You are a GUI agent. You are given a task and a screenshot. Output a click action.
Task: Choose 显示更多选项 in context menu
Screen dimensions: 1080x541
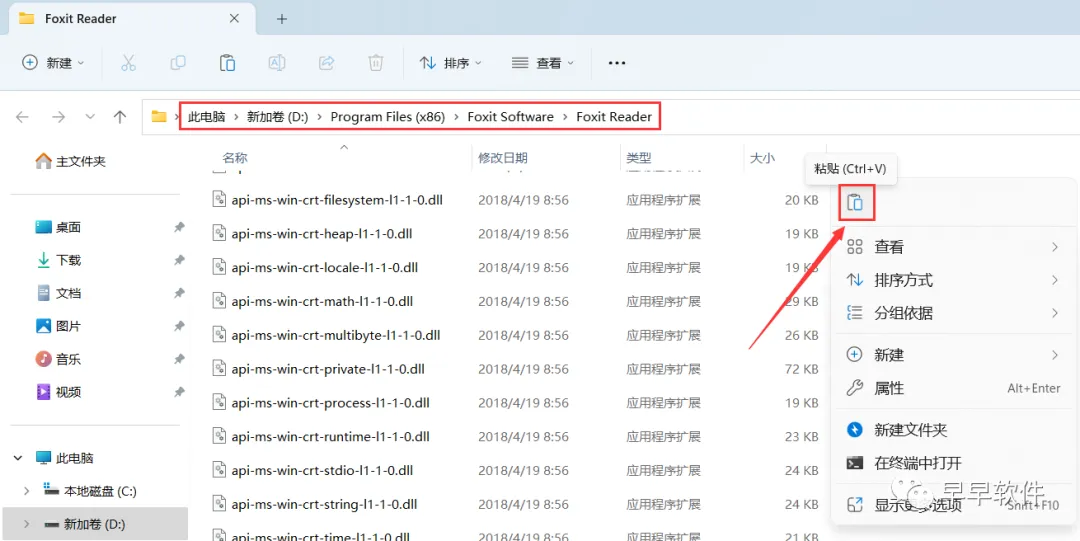tap(953, 504)
